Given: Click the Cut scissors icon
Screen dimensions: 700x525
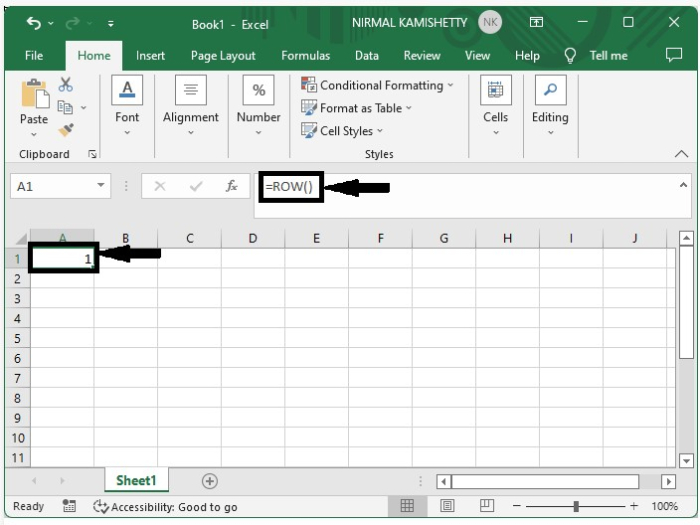Looking at the screenshot, I should click(x=65, y=84).
